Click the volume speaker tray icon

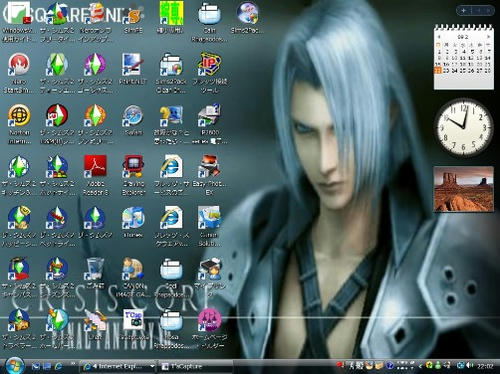[470, 366]
